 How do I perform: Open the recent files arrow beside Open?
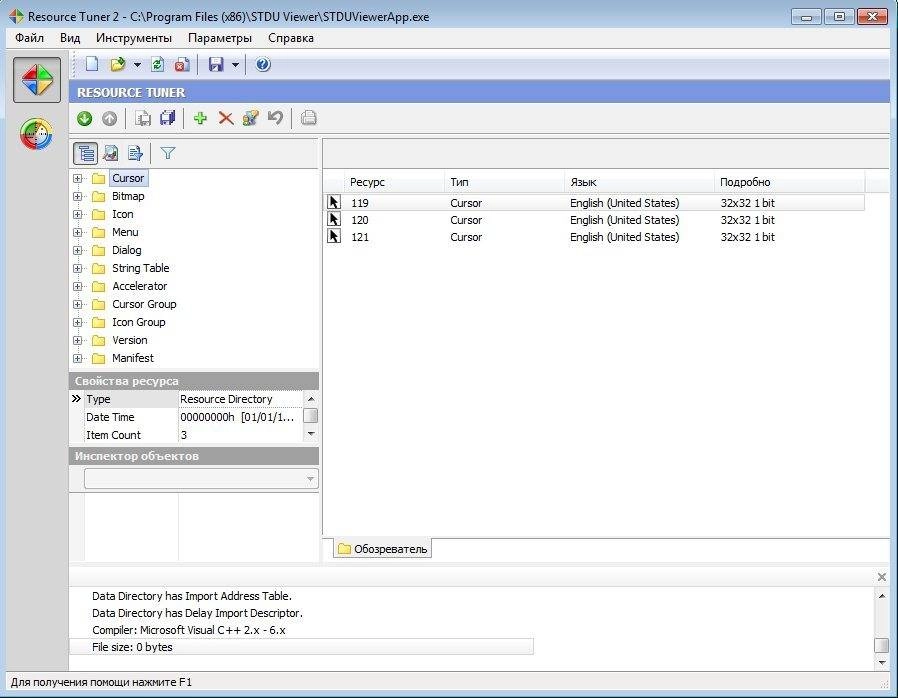[x=137, y=65]
